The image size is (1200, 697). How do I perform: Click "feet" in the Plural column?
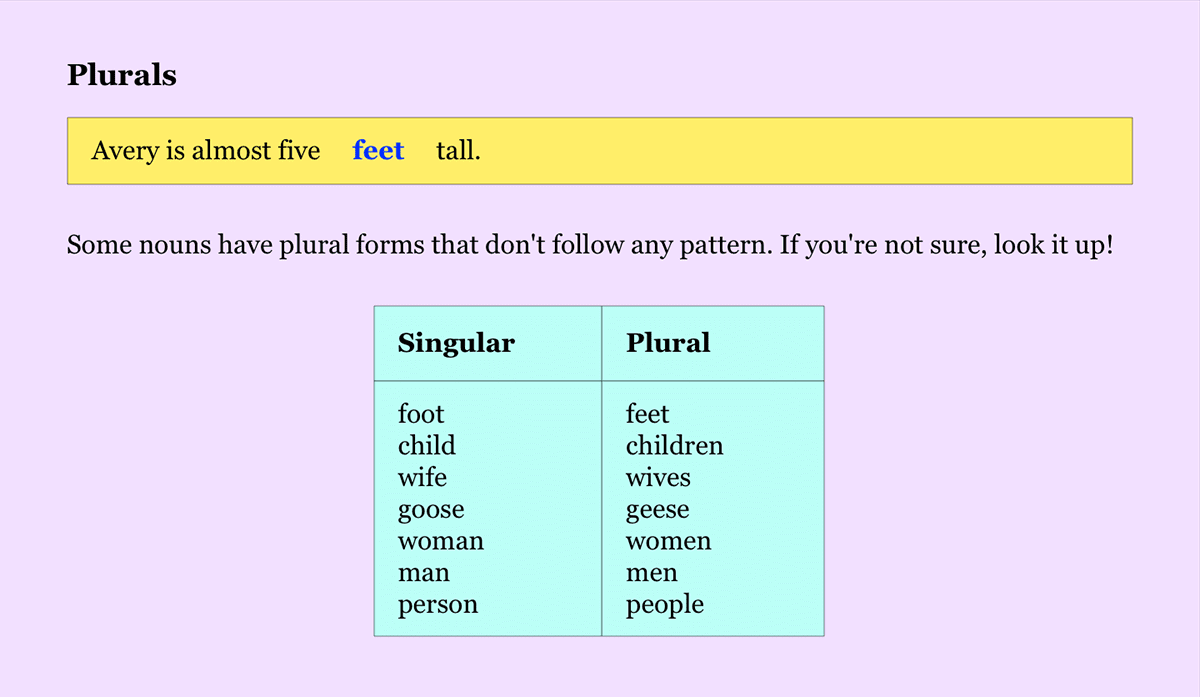[x=647, y=414]
